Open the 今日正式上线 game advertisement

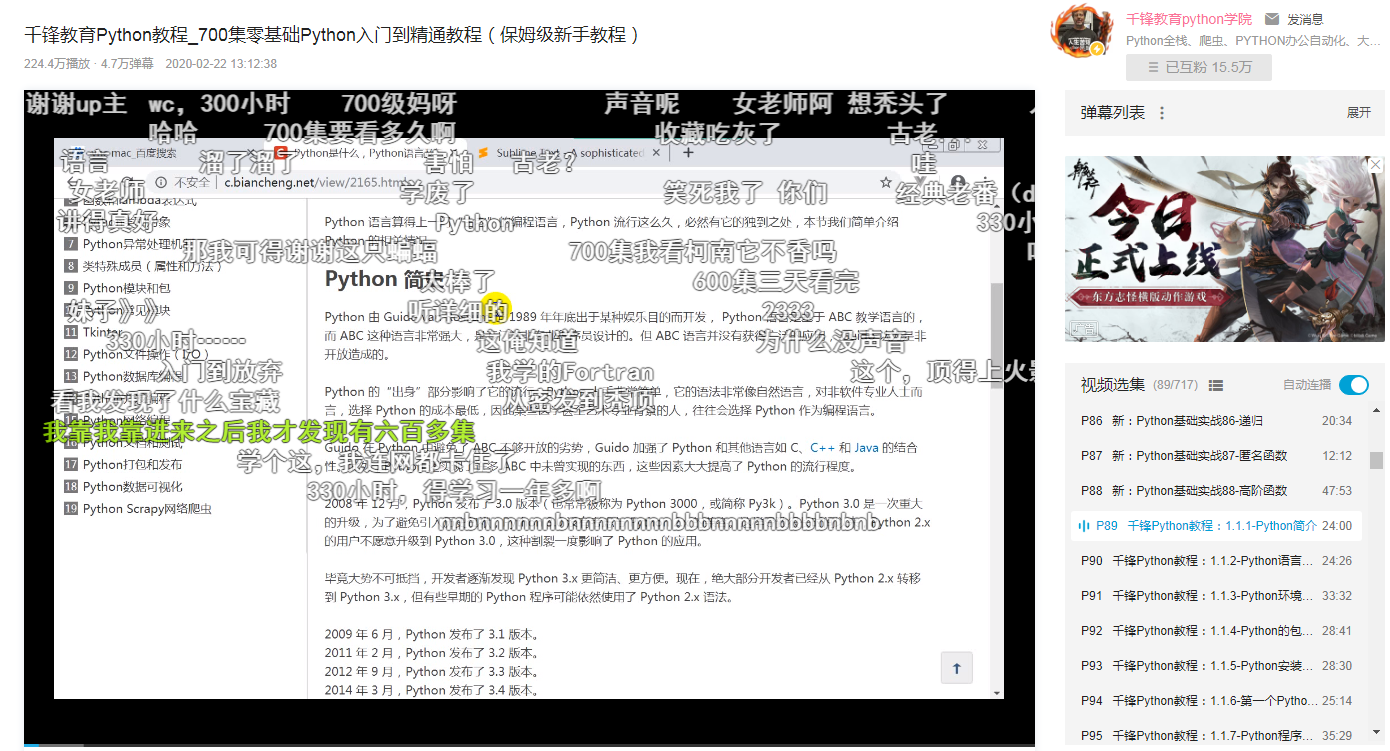1225,249
